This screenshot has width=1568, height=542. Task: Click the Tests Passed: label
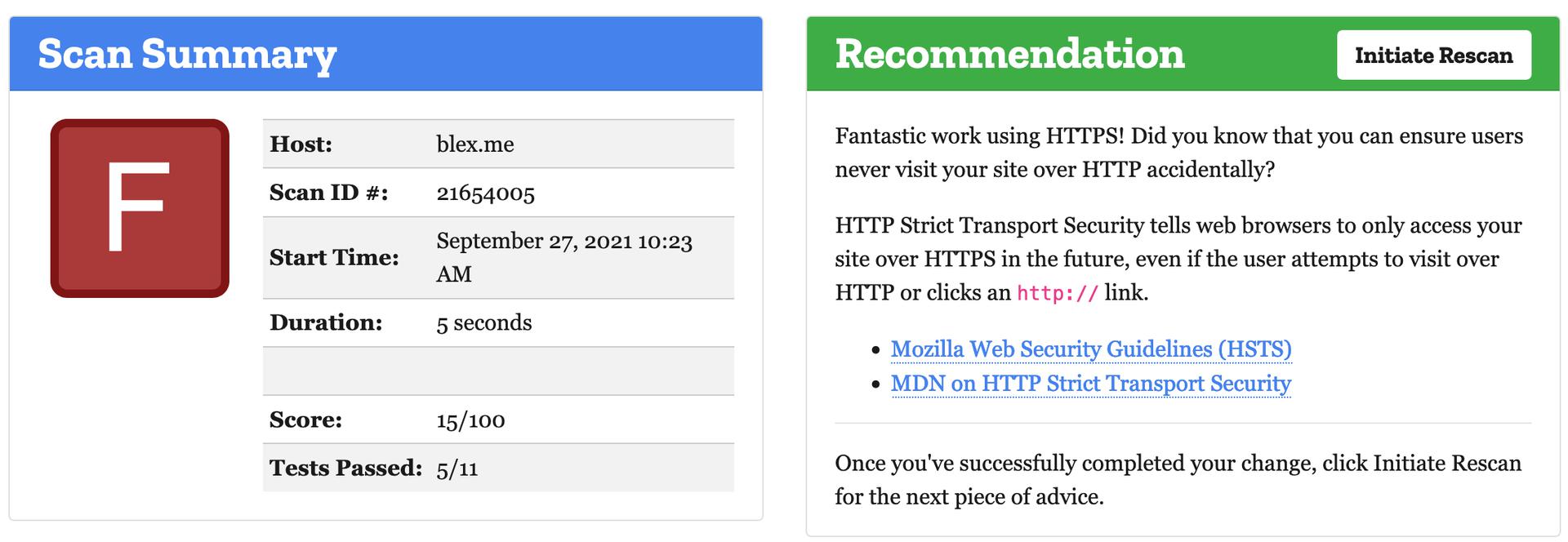(345, 469)
